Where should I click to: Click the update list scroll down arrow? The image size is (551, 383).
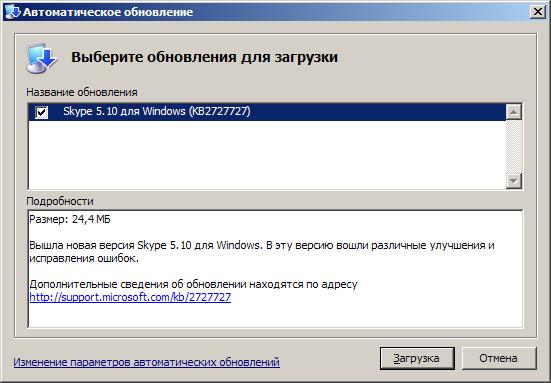[513, 181]
